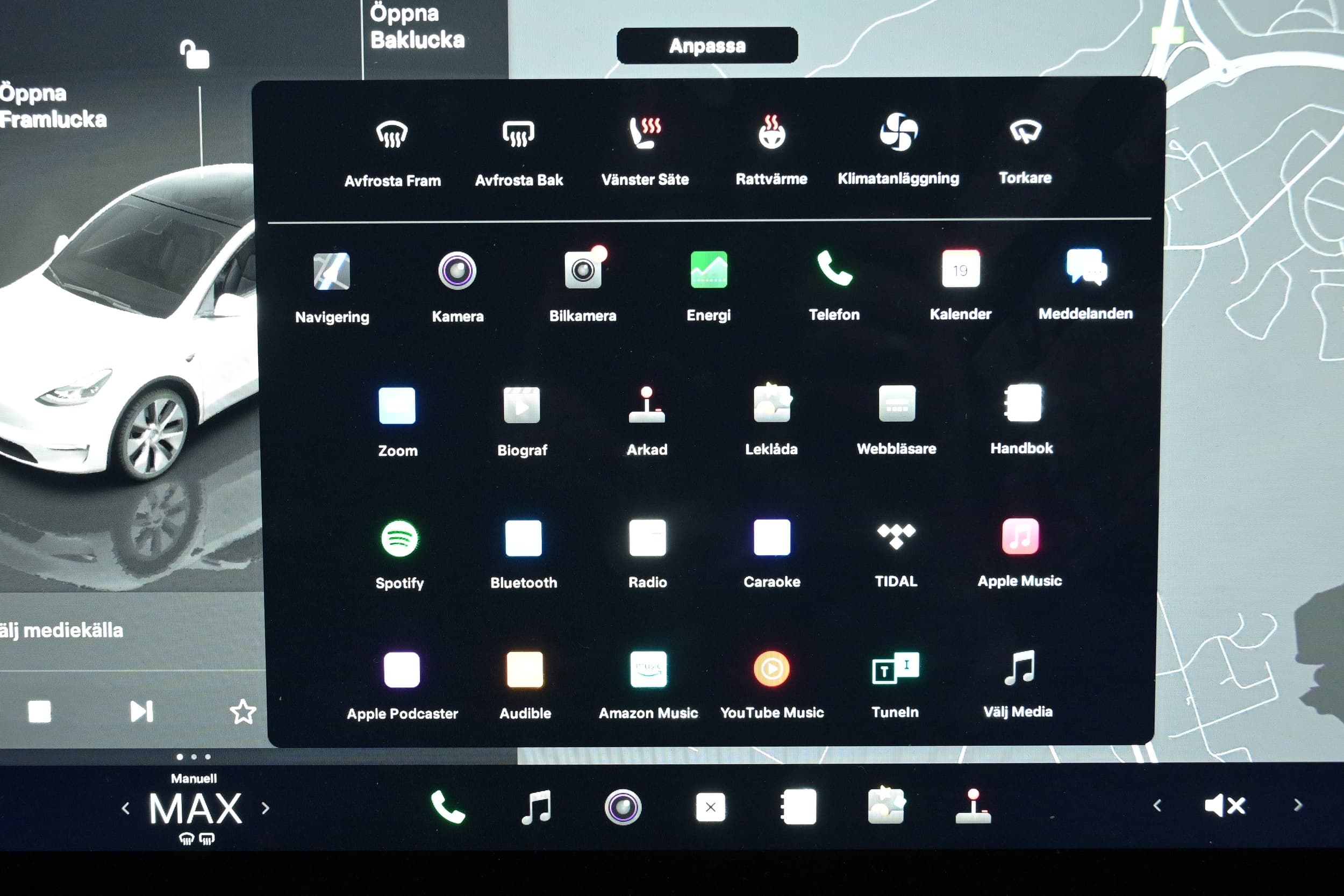Activate the Torkare wipers control
The image size is (1344, 896).
coord(1025,152)
